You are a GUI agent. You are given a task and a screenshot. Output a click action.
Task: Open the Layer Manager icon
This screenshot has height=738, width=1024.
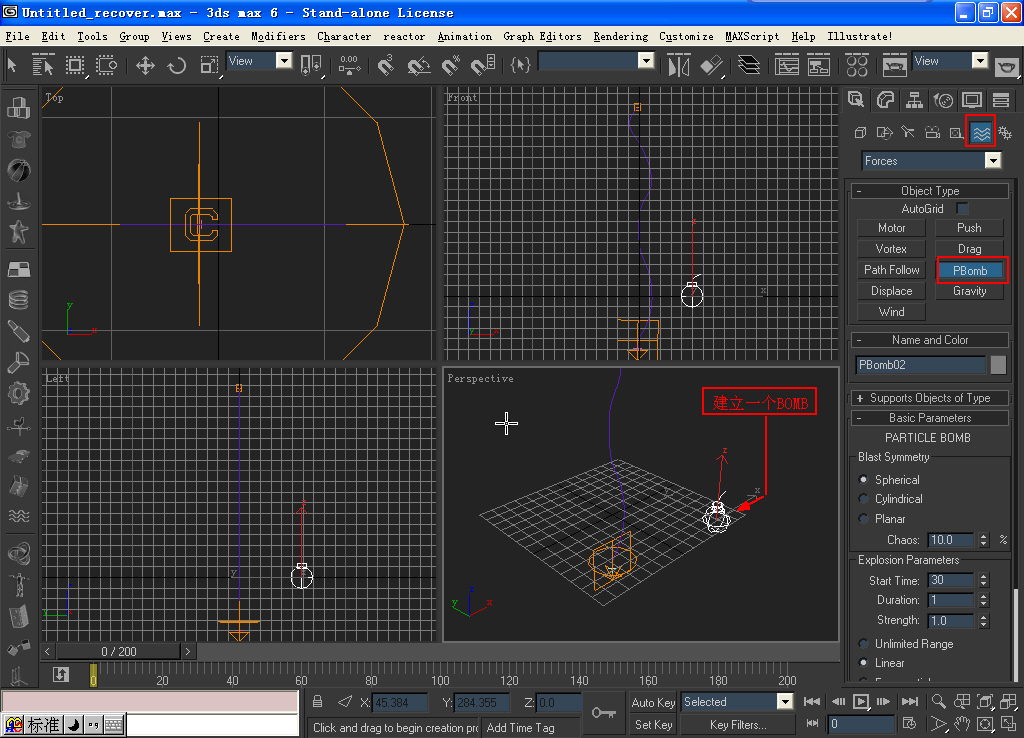tap(748, 65)
